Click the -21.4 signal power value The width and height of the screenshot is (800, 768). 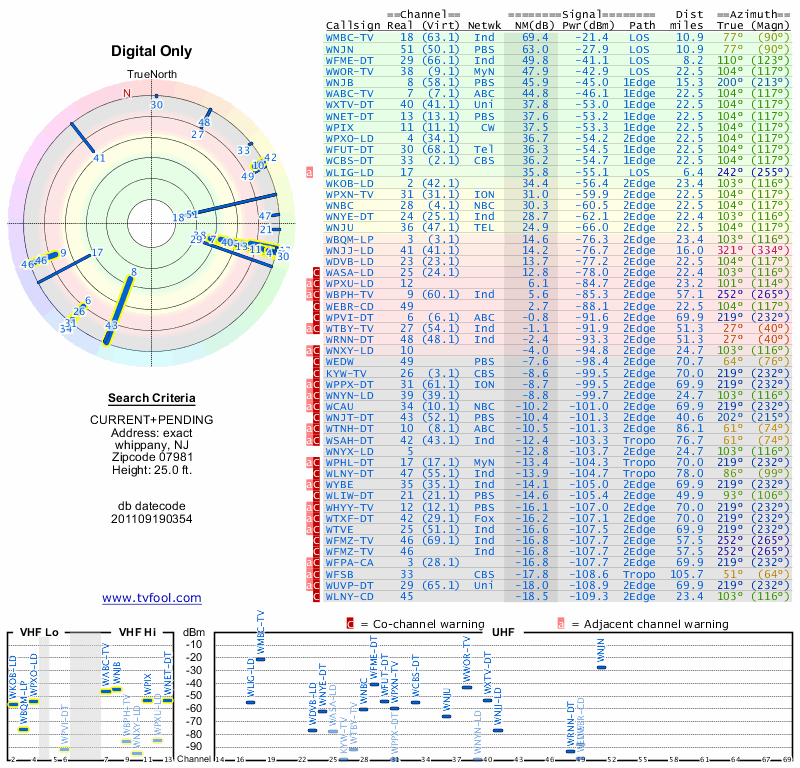[592, 37]
